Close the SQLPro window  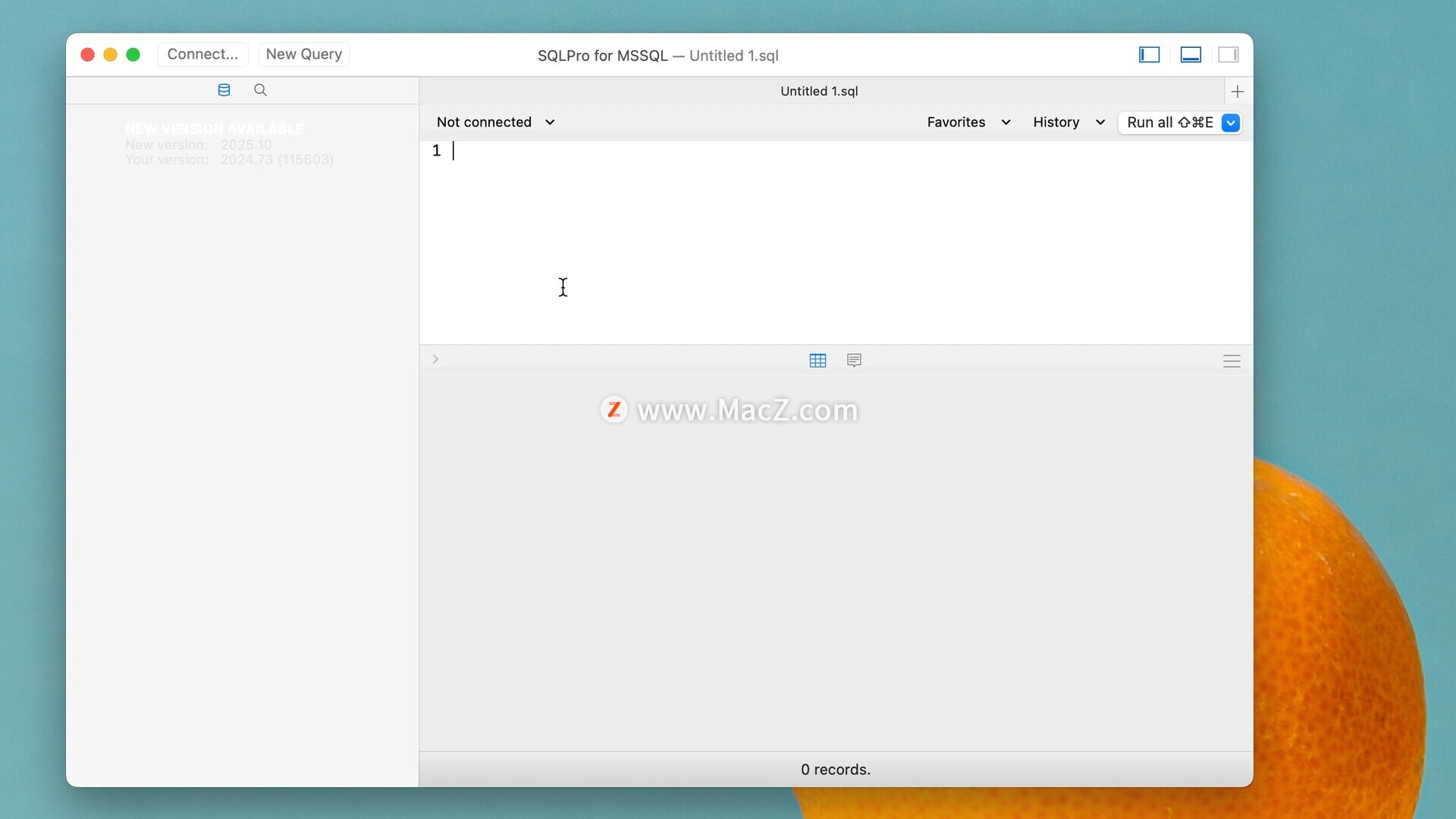[x=87, y=55]
